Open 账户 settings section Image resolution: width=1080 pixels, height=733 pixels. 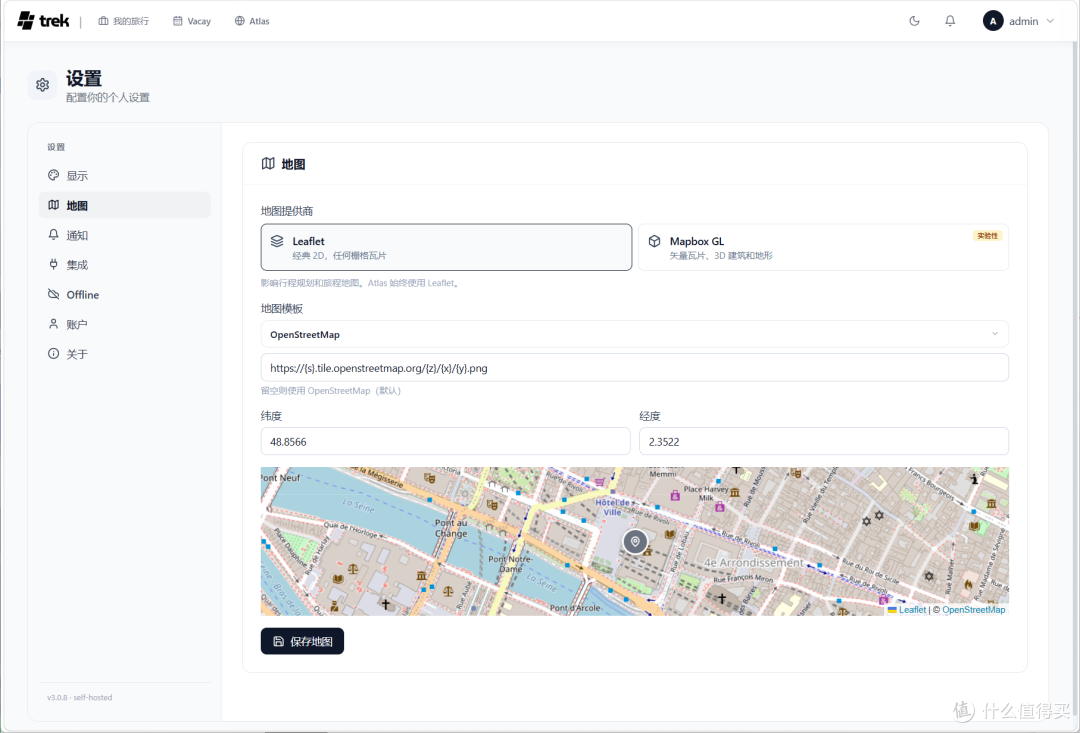(125, 324)
